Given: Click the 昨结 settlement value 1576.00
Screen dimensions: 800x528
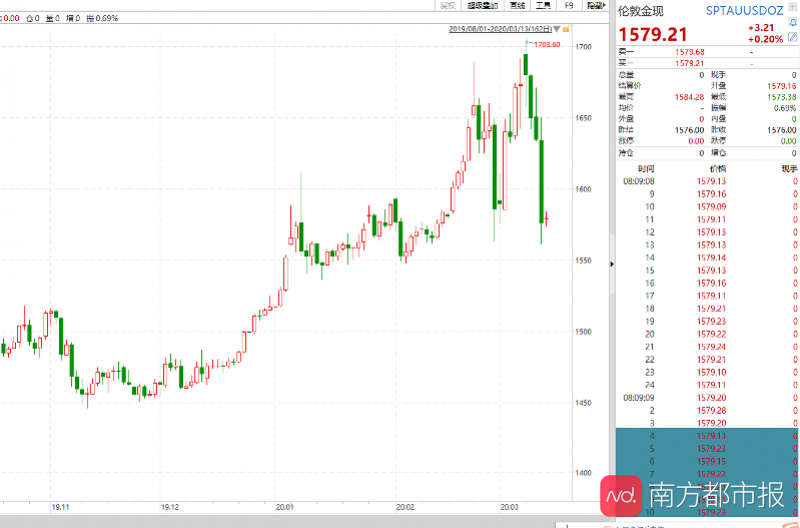Looking at the screenshot, I should (x=689, y=130).
